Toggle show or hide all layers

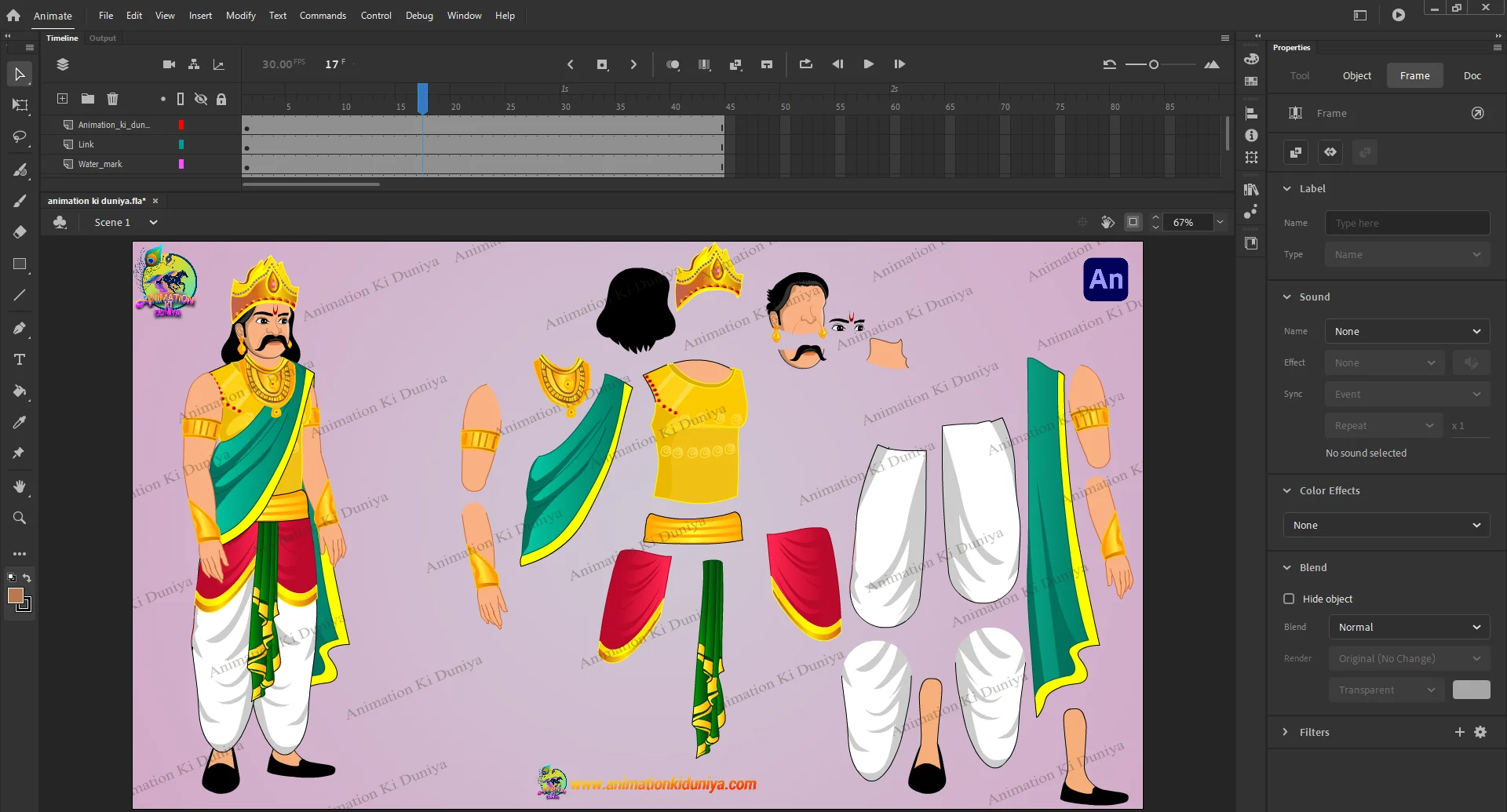201,99
